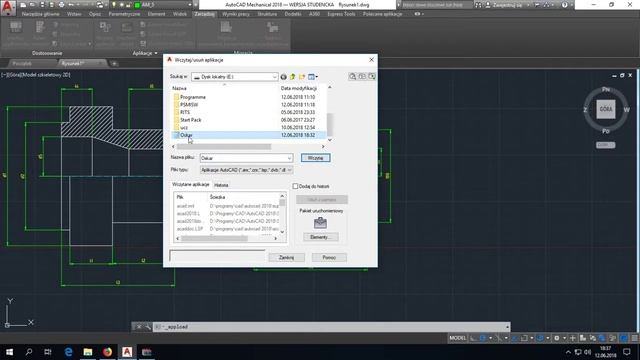Screen dimensions: 640x360
Task: Open Windows search from the taskbar
Action: point(29,352)
